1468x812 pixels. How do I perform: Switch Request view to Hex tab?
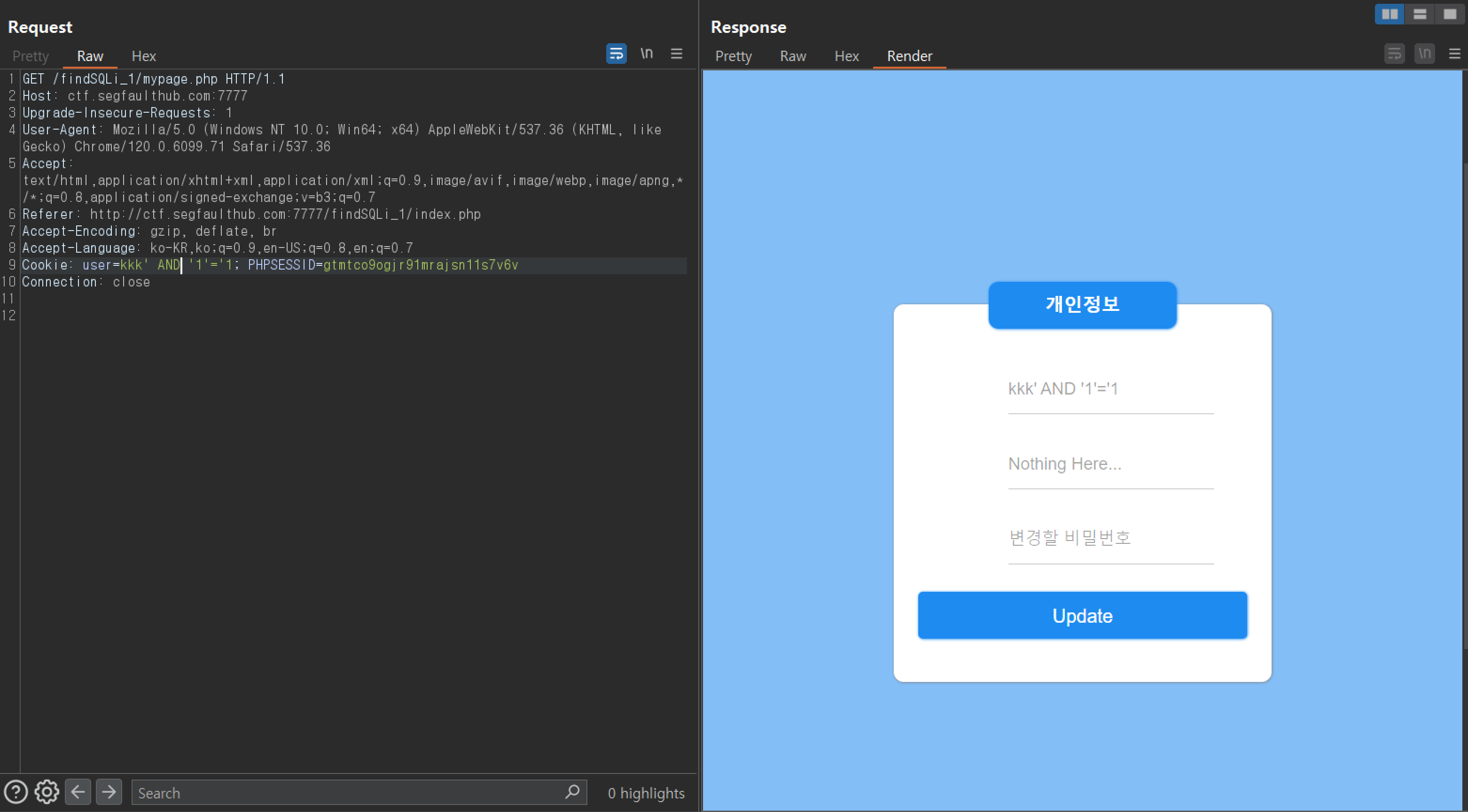[x=144, y=56]
